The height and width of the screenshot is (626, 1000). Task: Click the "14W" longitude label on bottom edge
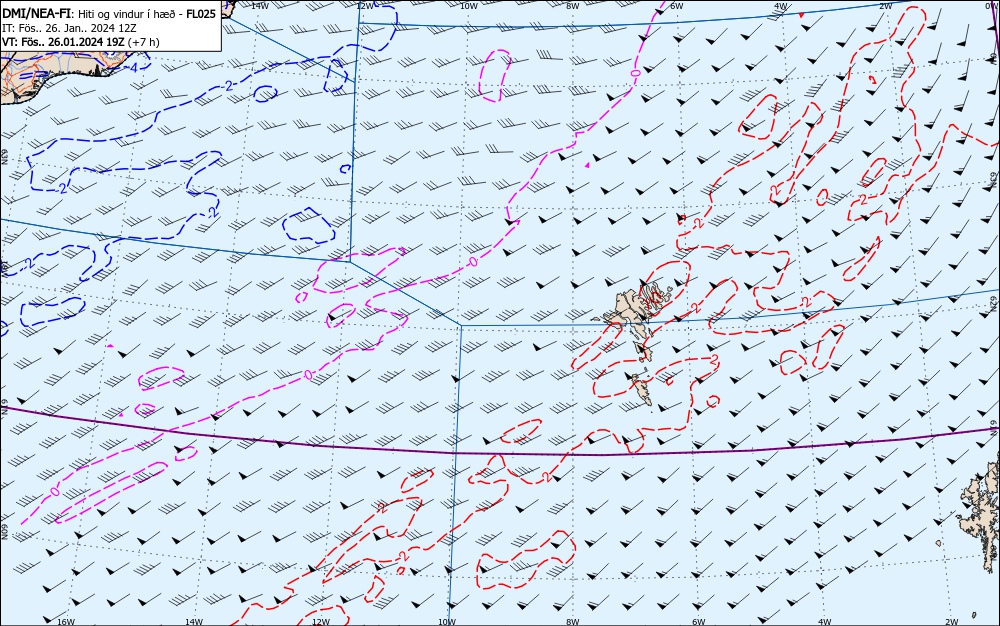(194, 622)
